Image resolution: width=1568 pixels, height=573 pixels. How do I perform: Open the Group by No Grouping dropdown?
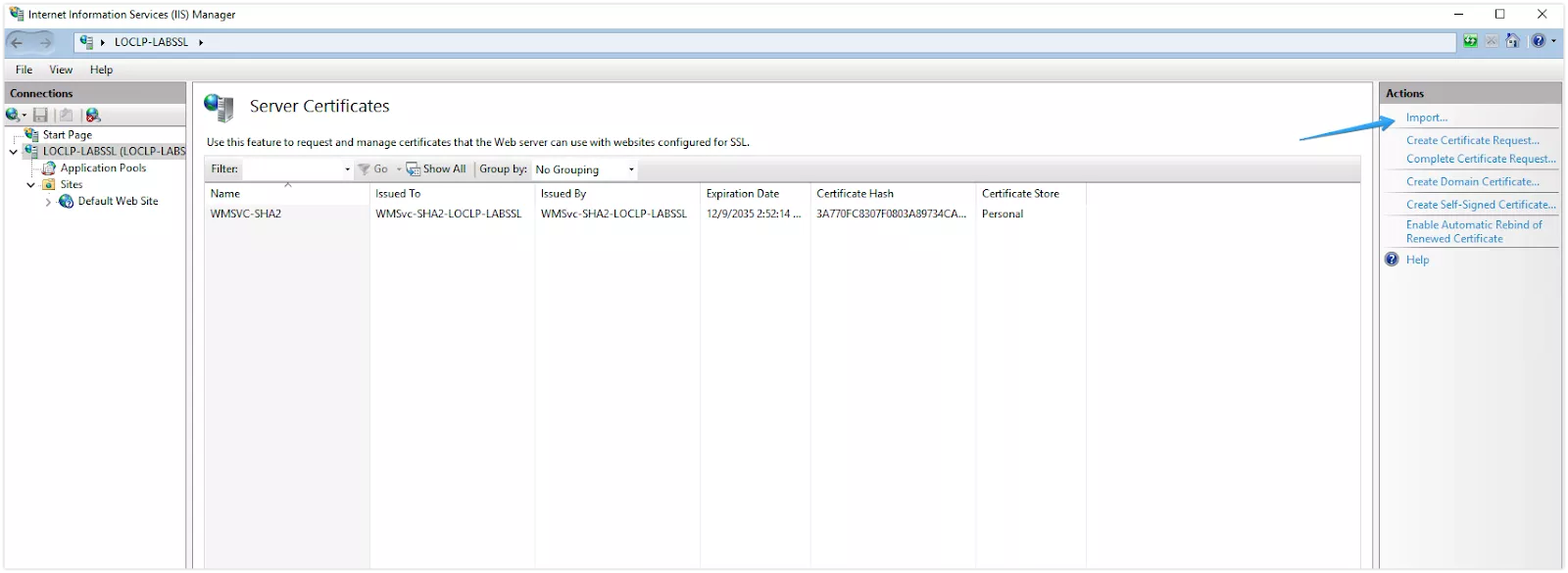pyautogui.click(x=585, y=169)
